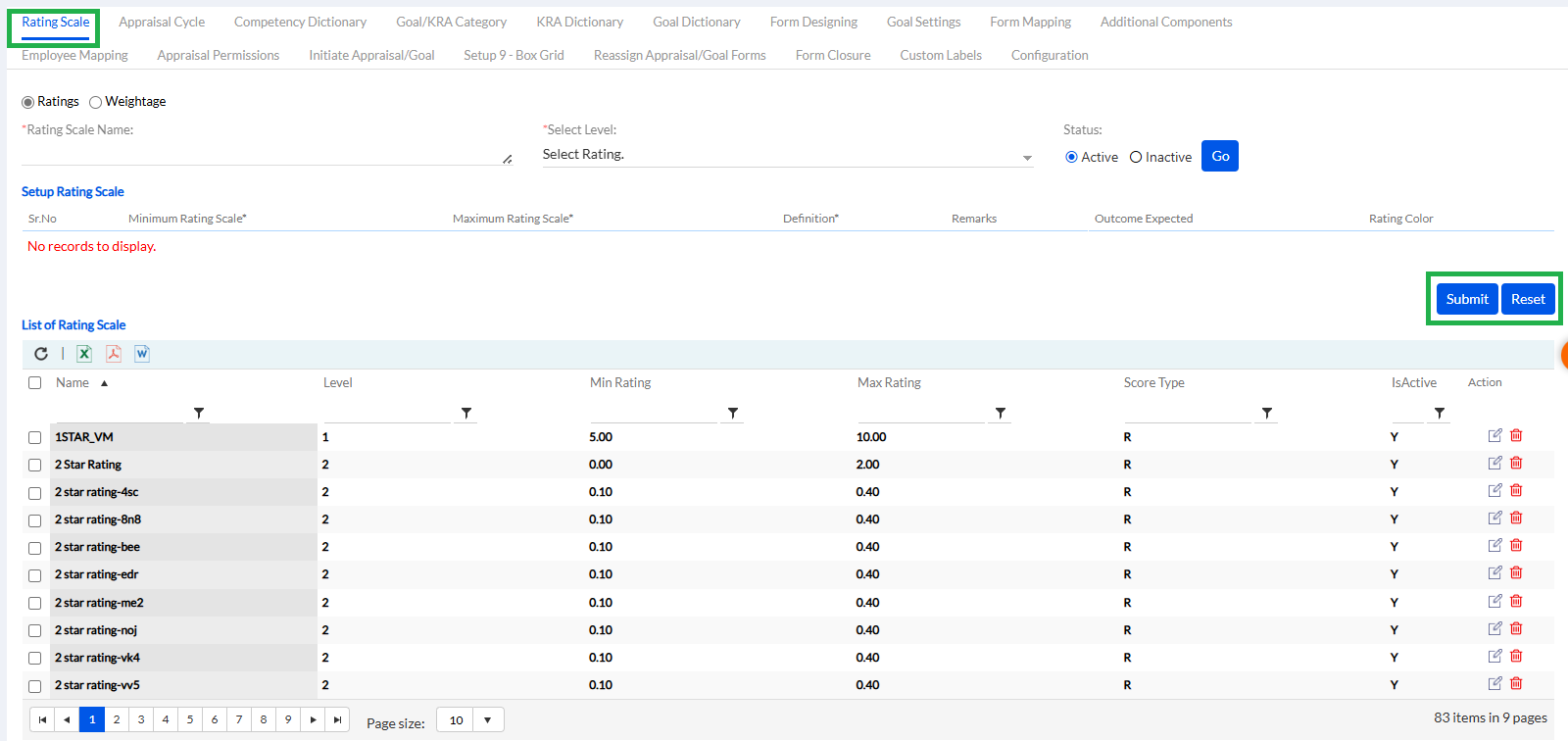Set status to Inactive
This screenshot has height=741, width=1568.
click(1136, 157)
